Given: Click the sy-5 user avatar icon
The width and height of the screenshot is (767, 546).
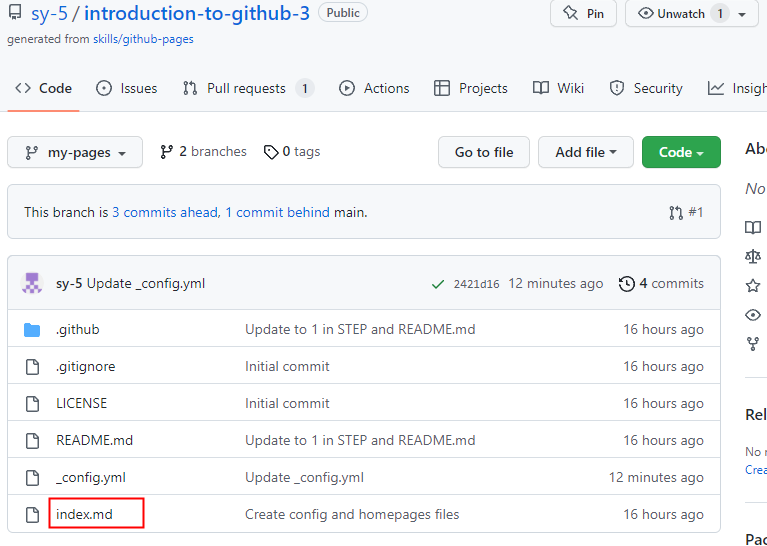Looking at the screenshot, I should point(32,283).
